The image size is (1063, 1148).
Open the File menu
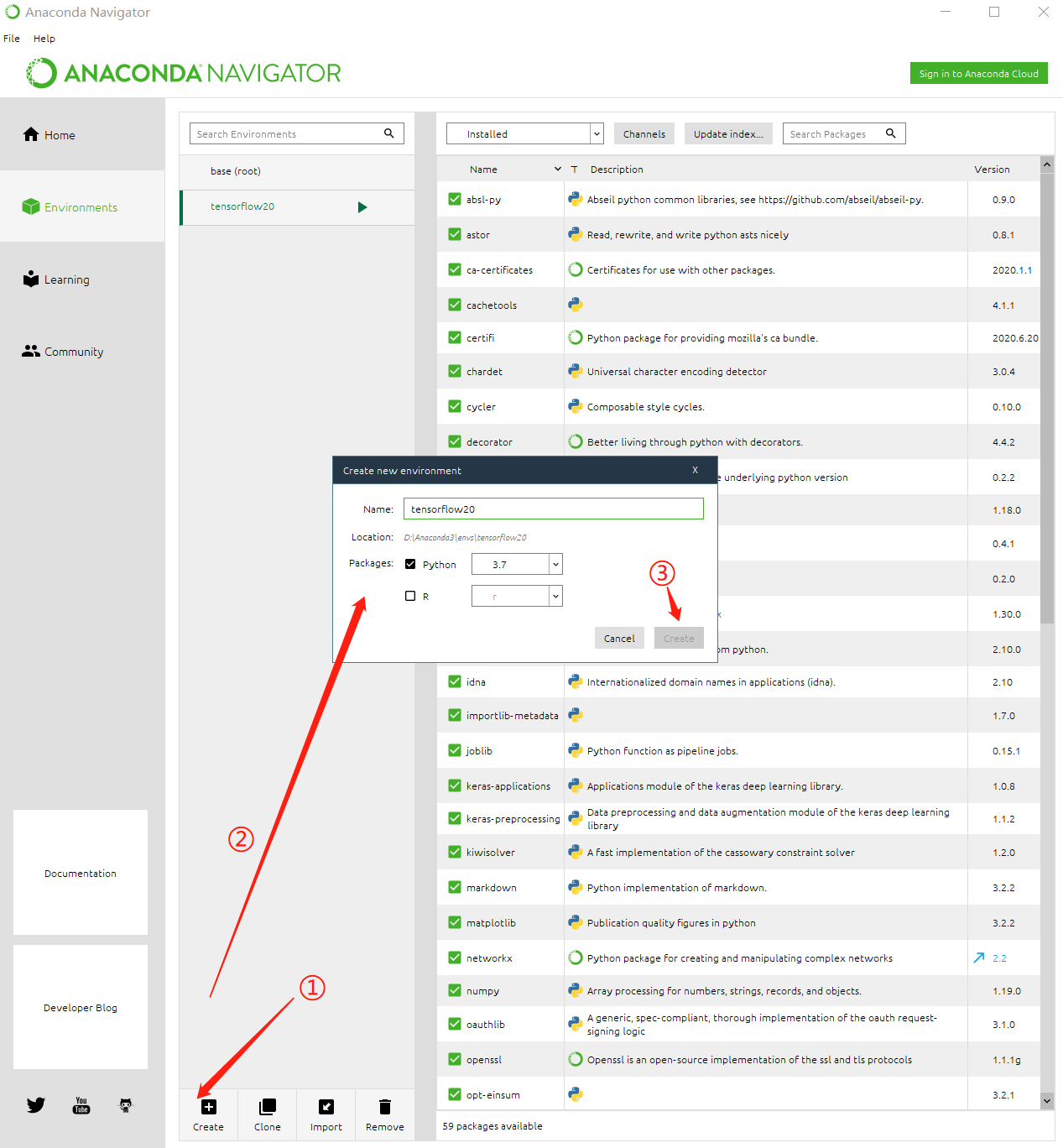[12, 39]
